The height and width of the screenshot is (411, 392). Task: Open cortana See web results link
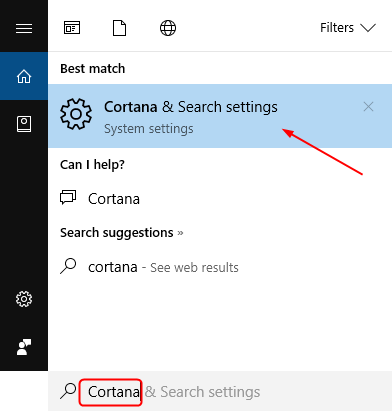[x=163, y=267]
